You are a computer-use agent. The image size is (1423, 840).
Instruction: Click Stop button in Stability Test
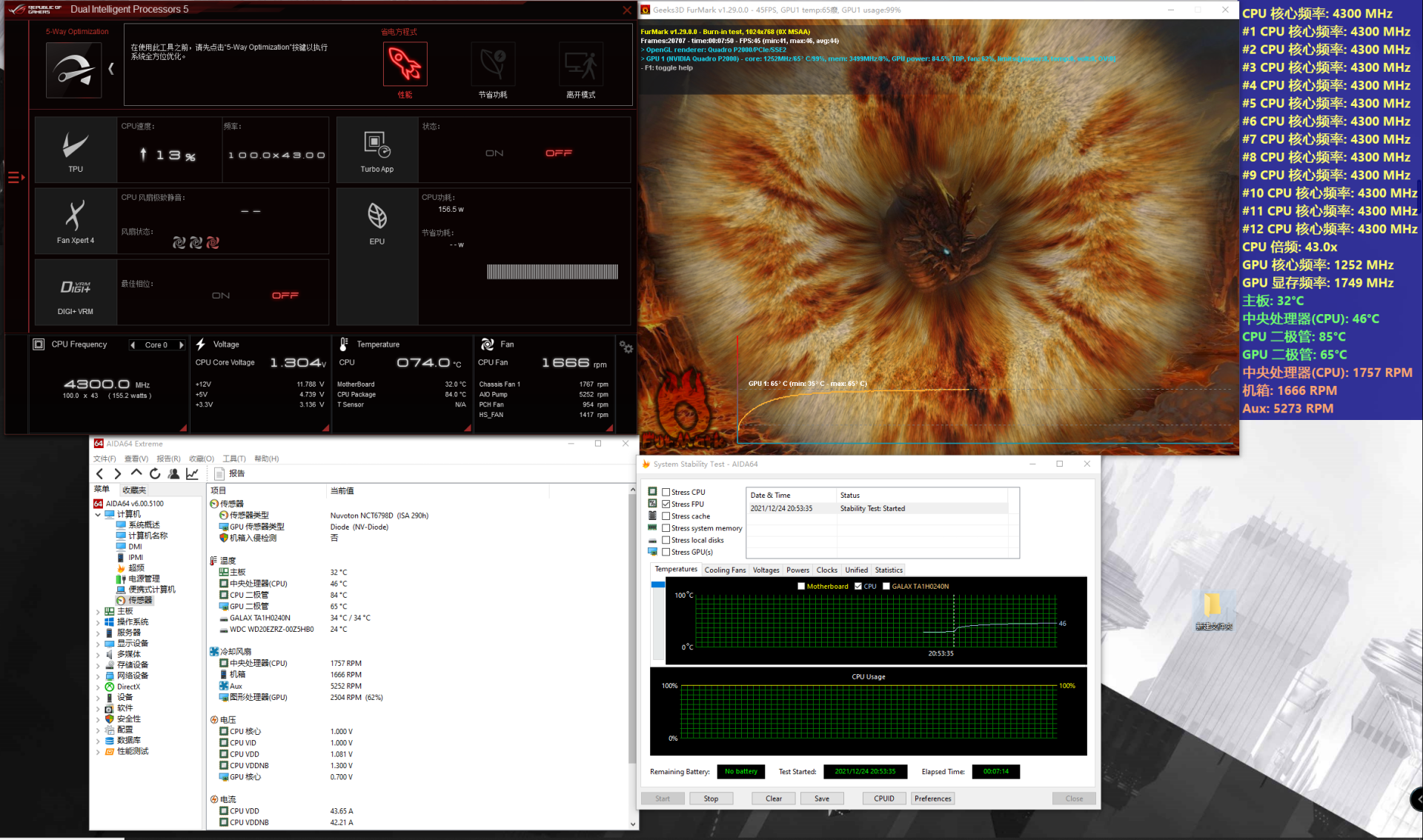click(x=711, y=799)
